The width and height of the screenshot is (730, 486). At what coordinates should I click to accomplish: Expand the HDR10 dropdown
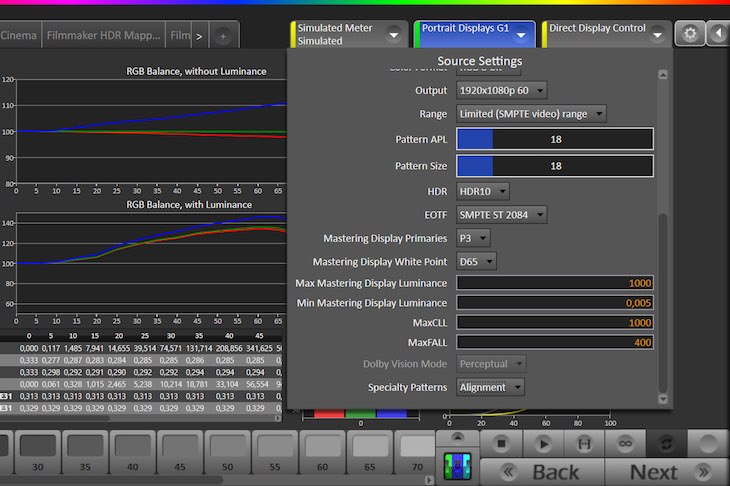[483, 190]
